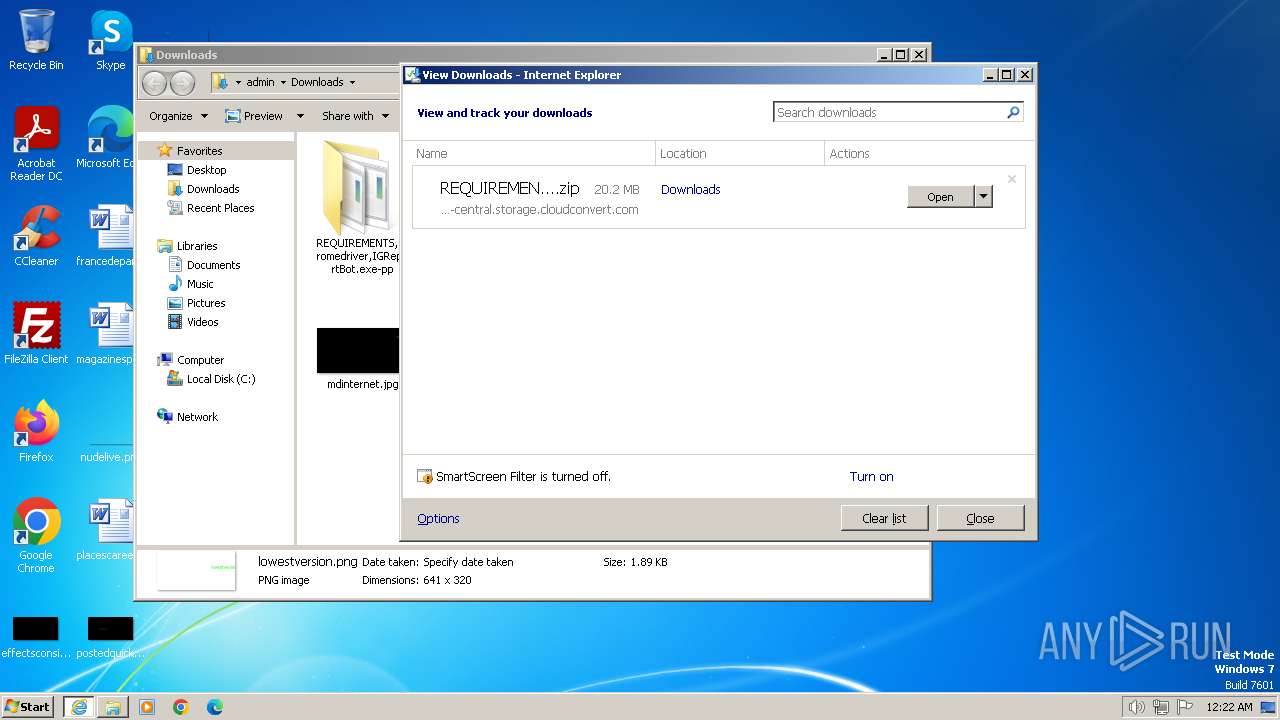Open the postedquick desktop file
1280x720 pixels.
point(110,638)
